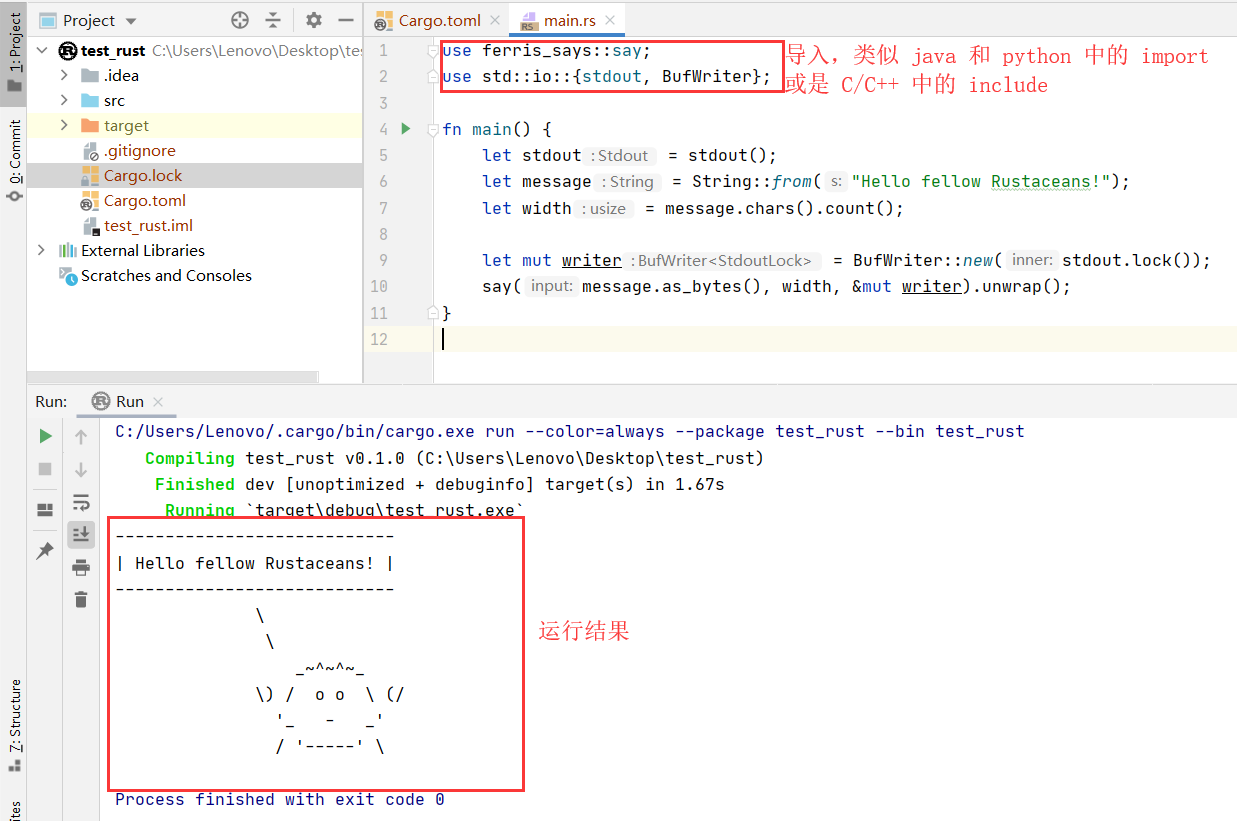This screenshot has height=821, width=1237.
Task: Open Project panel settings gear
Action: pyautogui.click(x=314, y=20)
